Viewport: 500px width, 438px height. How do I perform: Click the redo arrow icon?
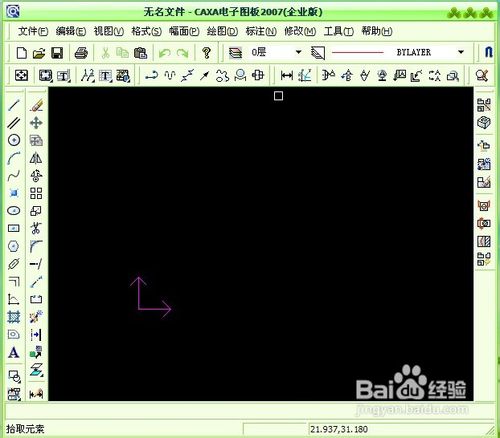pyautogui.click(x=182, y=53)
